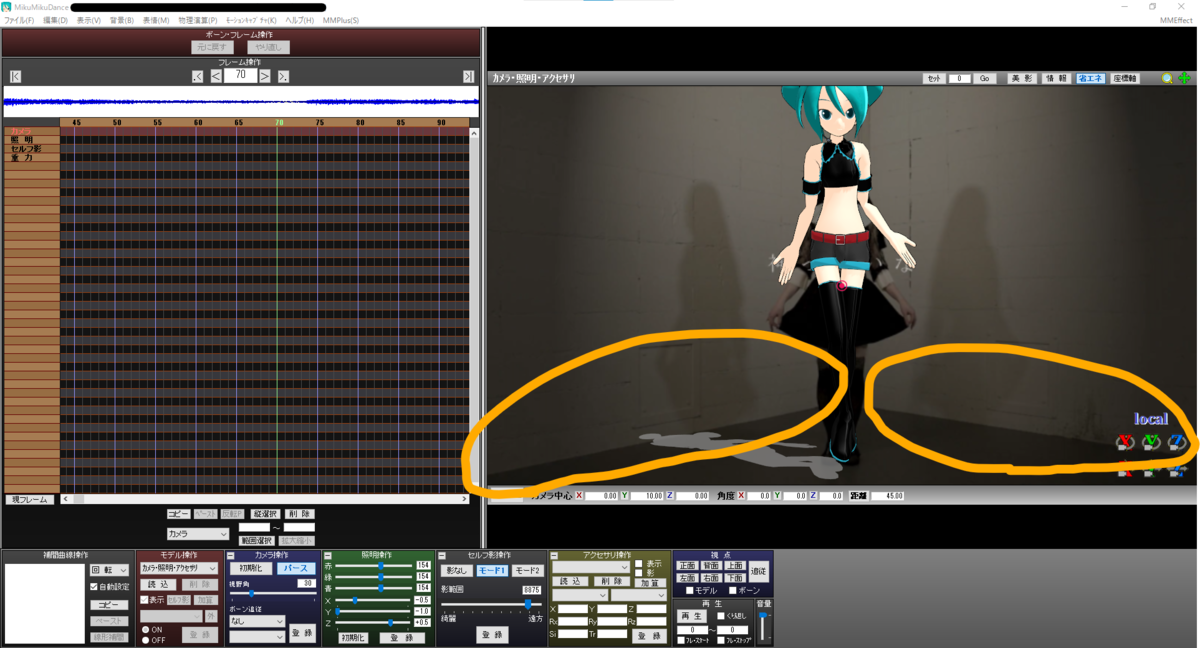
Task: Open the 表示(V) menu
Action: tap(89, 20)
